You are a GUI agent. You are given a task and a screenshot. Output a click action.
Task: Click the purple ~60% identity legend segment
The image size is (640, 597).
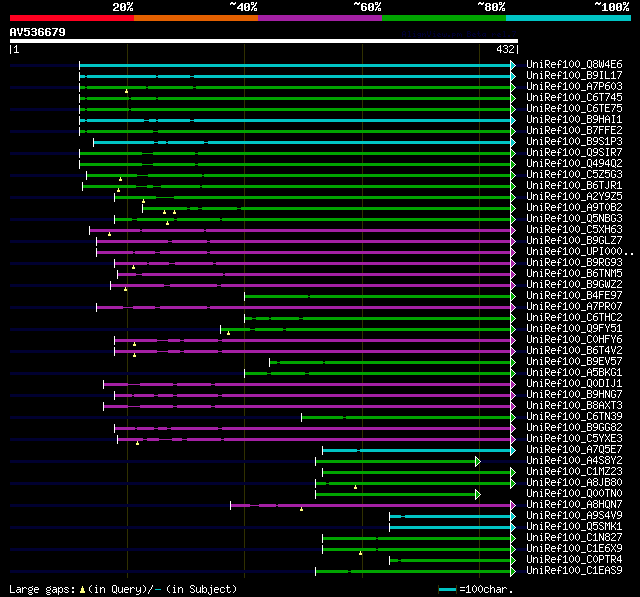tap(320, 18)
